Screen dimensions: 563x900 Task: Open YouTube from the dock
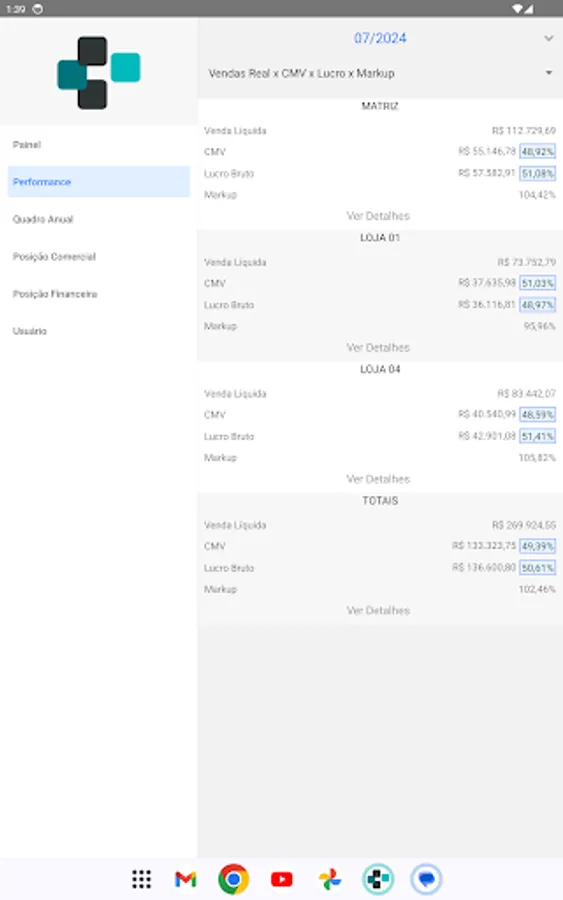[281, 879]
